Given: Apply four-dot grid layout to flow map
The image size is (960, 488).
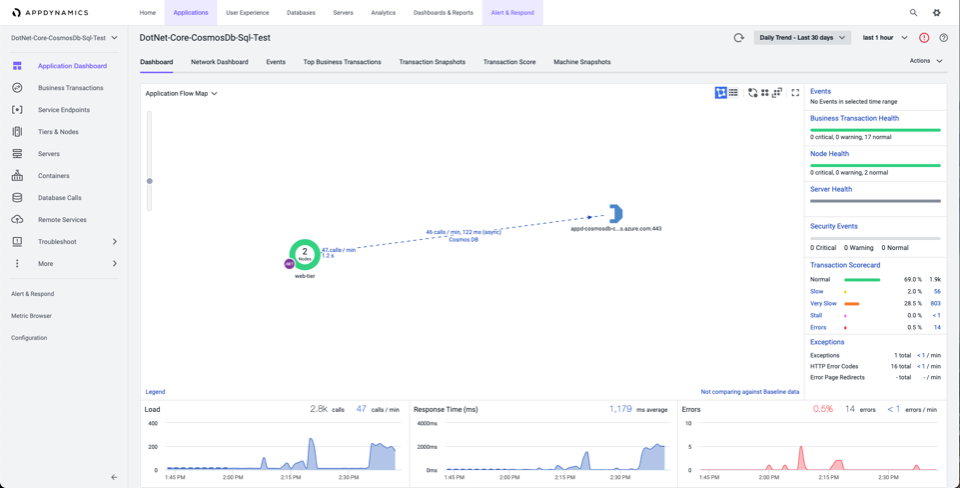Looking at the screenshot, I should click(765, 92).
